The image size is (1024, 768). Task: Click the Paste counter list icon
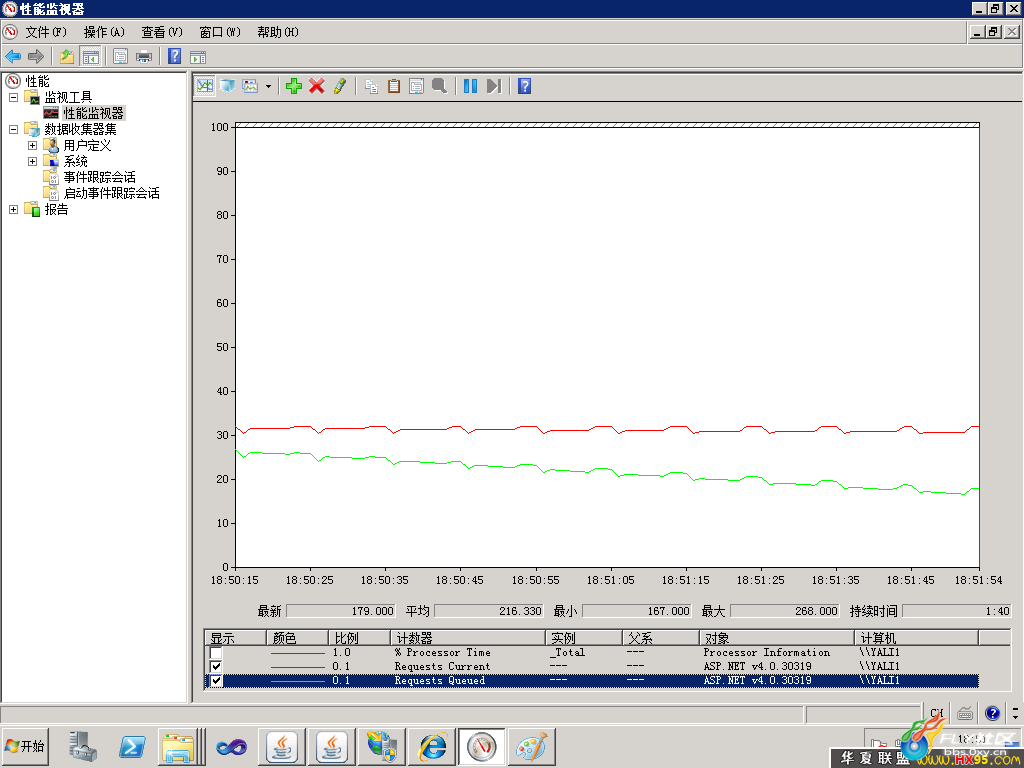394,86
